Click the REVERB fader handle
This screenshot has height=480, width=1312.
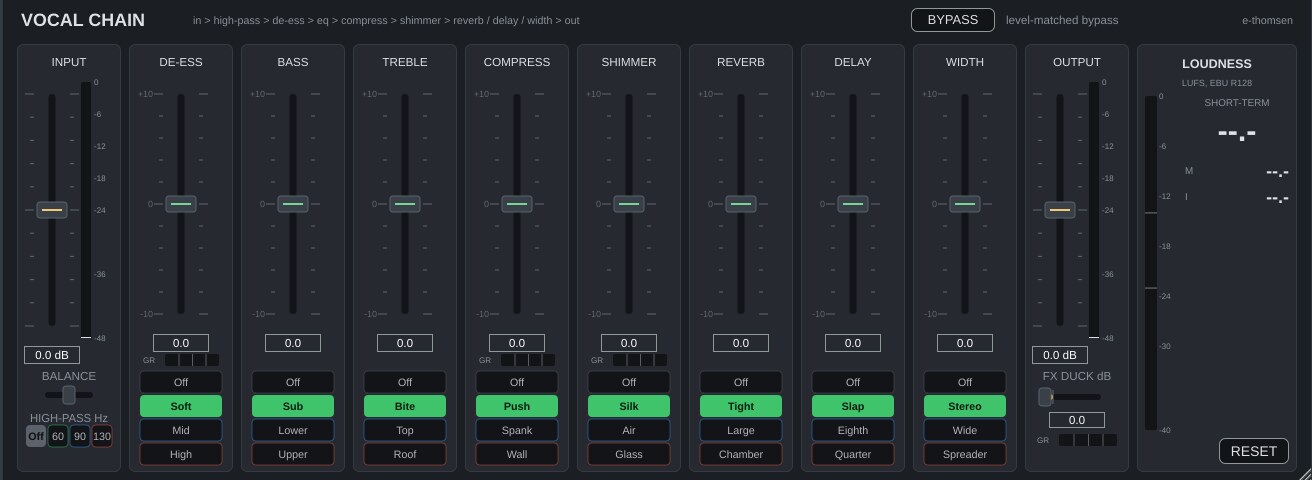point(741,204)
